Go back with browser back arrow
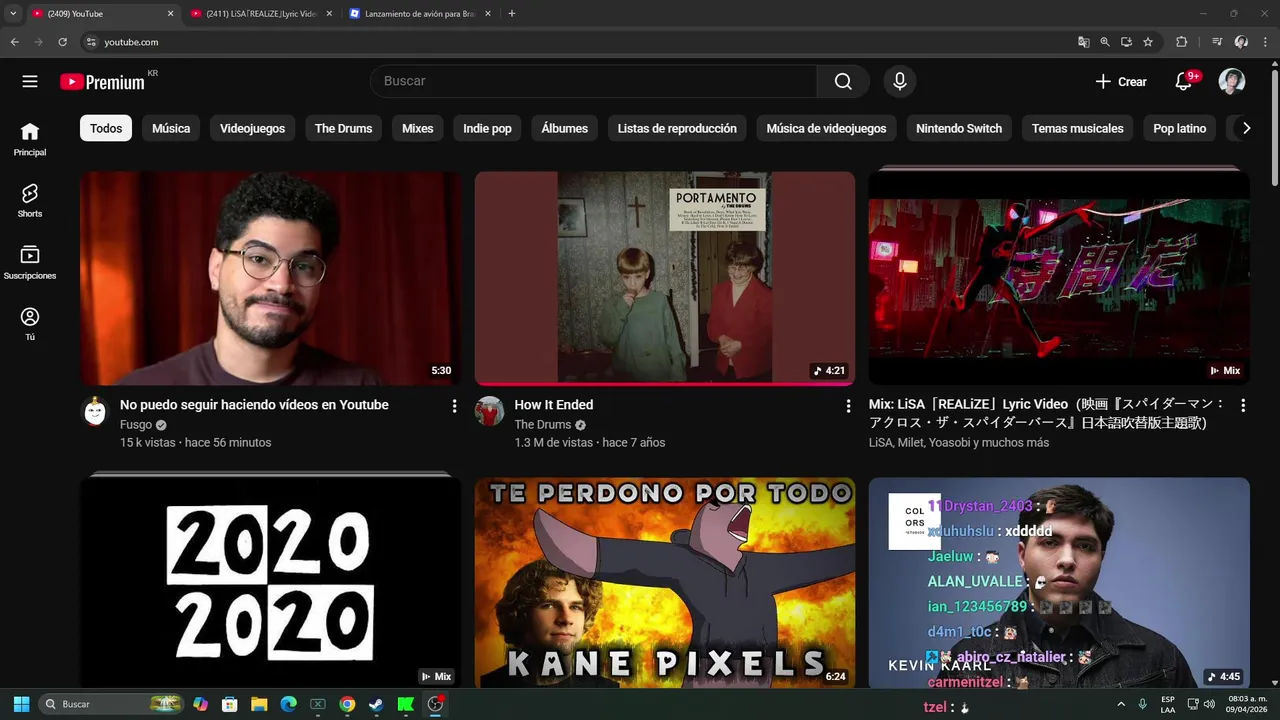1280x720 pixels. (x=14, y=42)
